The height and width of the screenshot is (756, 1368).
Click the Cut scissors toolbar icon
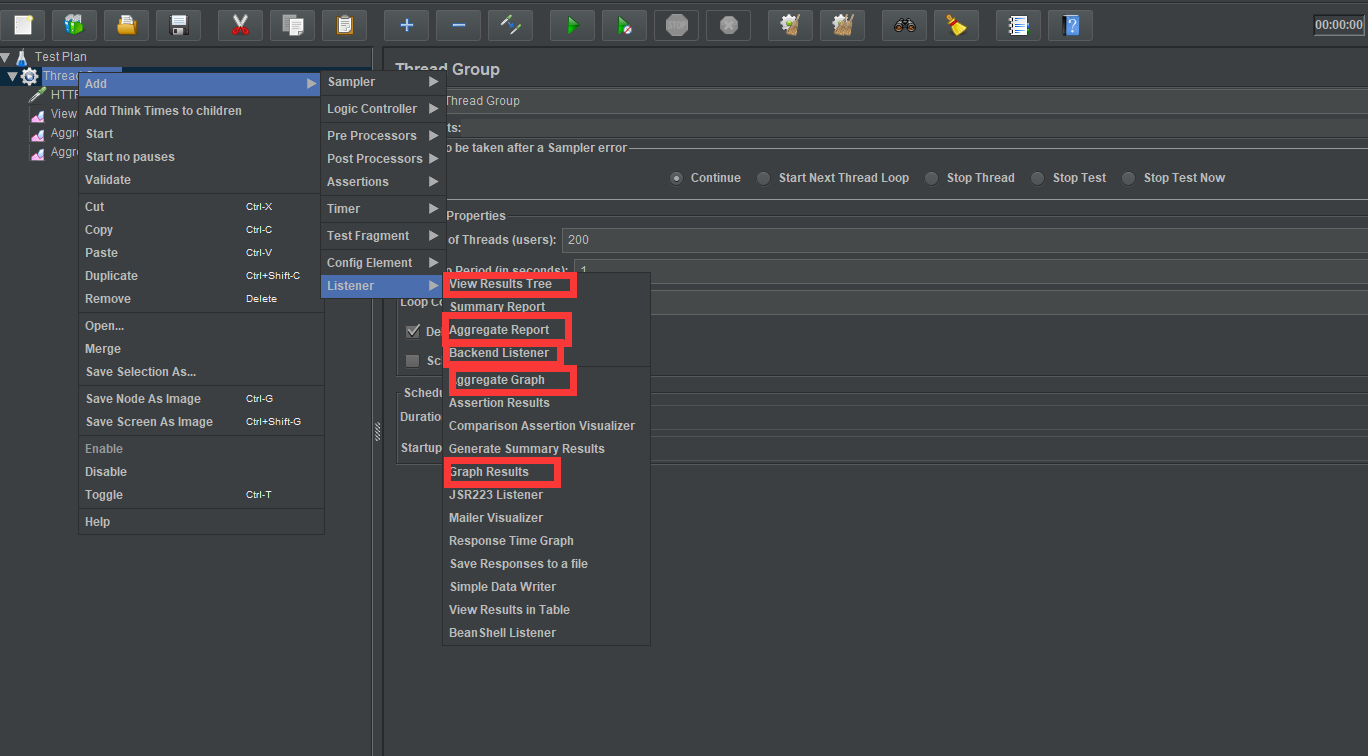point(240,25)
